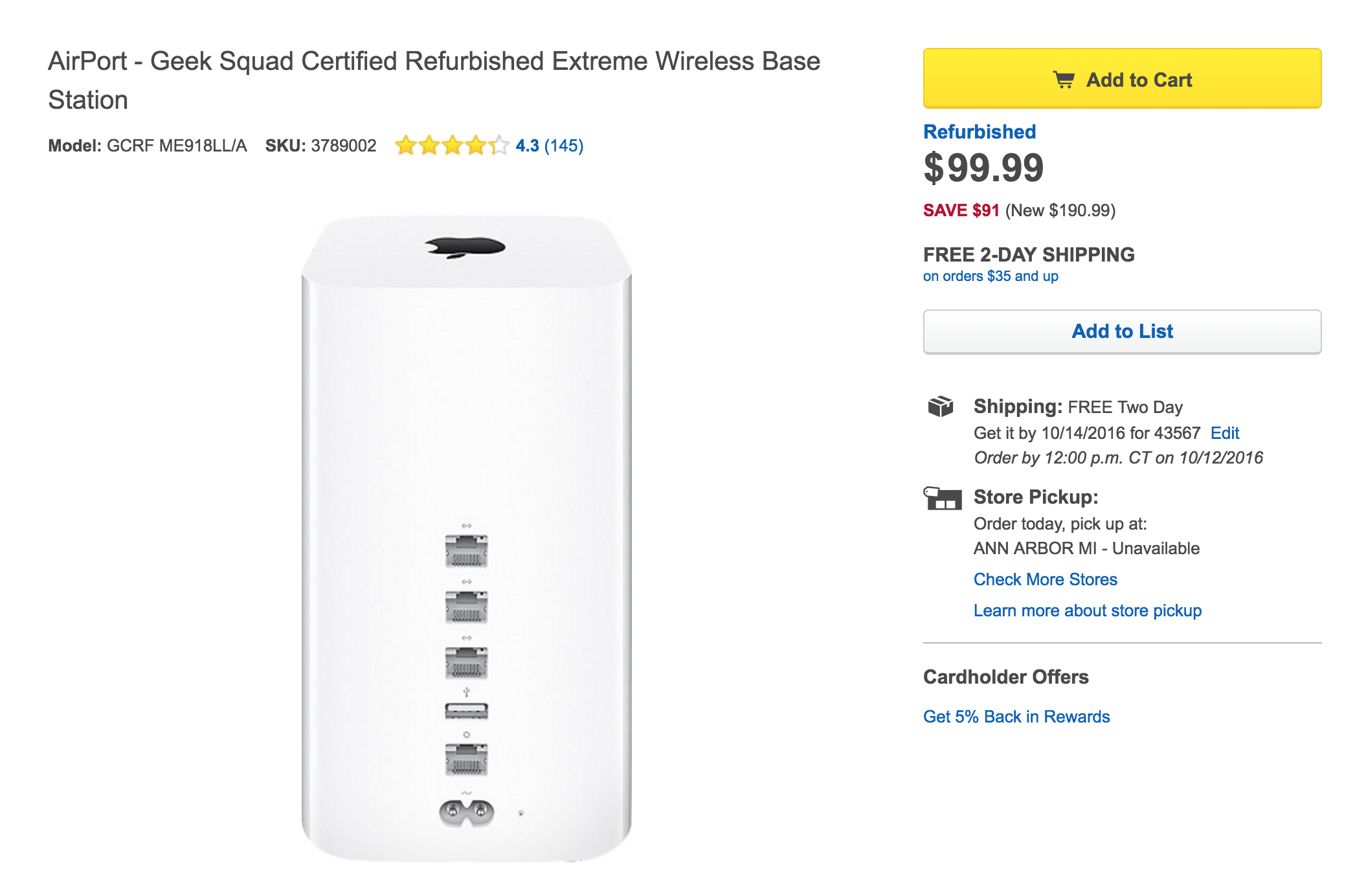
Task: Open the Refurbished condition link
Action: coord(979,131)
